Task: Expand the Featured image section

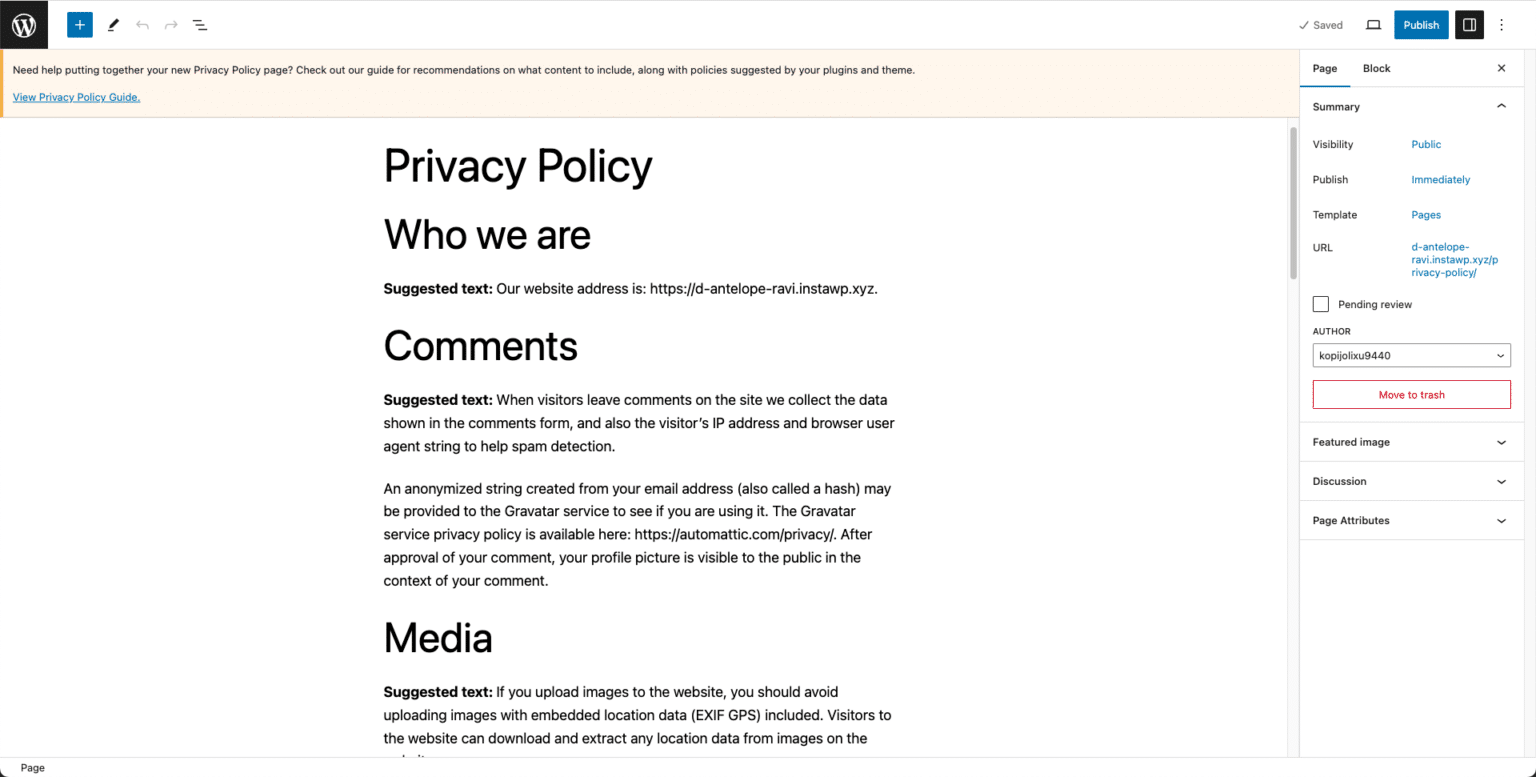Action: (1411, 441)
